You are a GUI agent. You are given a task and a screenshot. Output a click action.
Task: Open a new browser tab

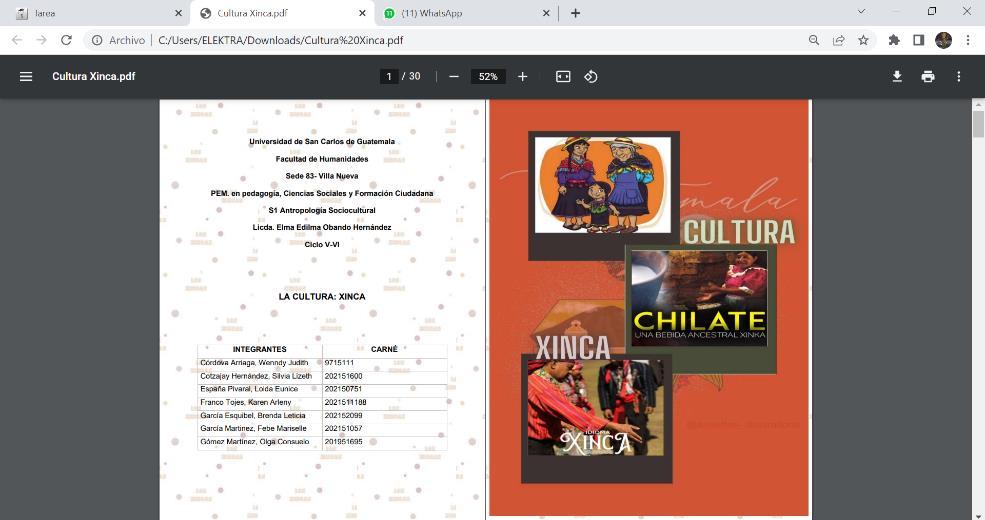575,13
